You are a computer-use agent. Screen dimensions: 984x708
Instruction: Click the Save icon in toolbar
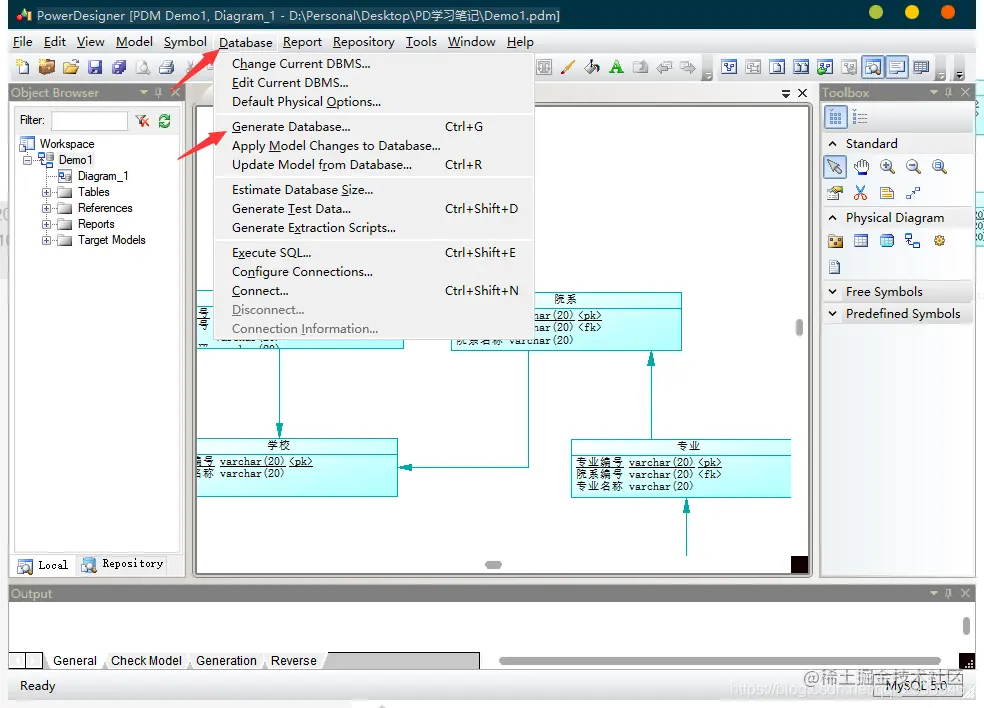[x=95, y=67]
